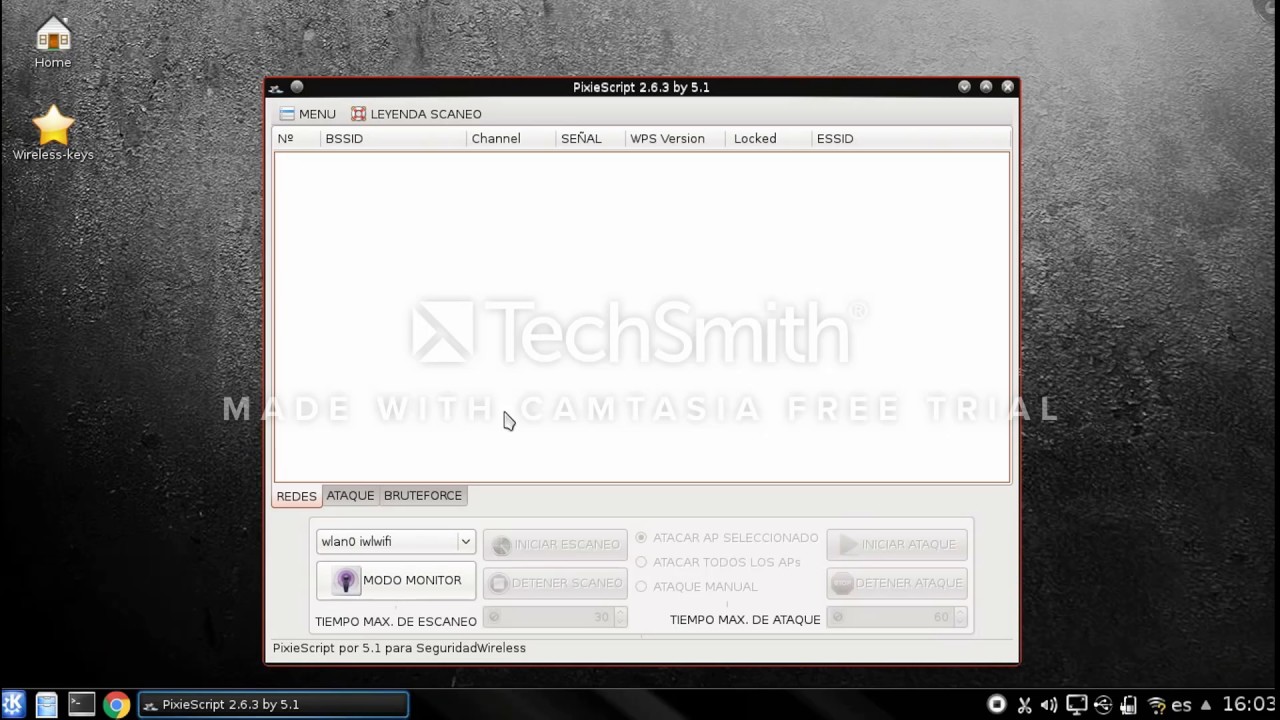Click 'TIEMPO MAX. DE ESCANEO' label
The image size is (1280, 720).
[x=396, y=622]
